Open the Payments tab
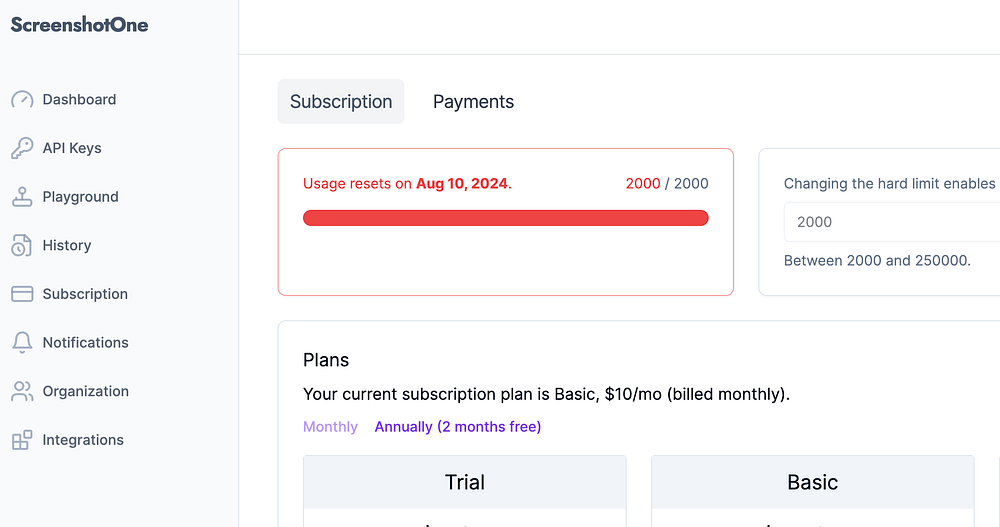 pos(473,102)
